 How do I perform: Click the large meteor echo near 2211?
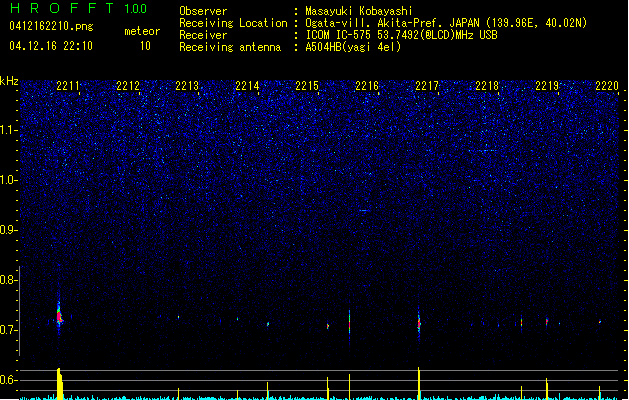59,315
